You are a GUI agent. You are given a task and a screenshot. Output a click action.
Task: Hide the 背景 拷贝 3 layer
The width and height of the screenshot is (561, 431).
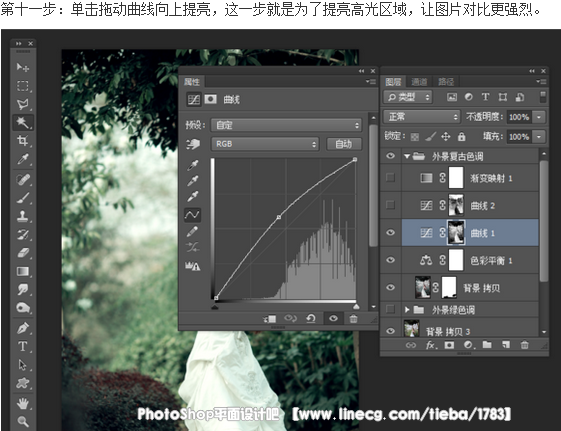pyautogui.click(x=391, y=331)
